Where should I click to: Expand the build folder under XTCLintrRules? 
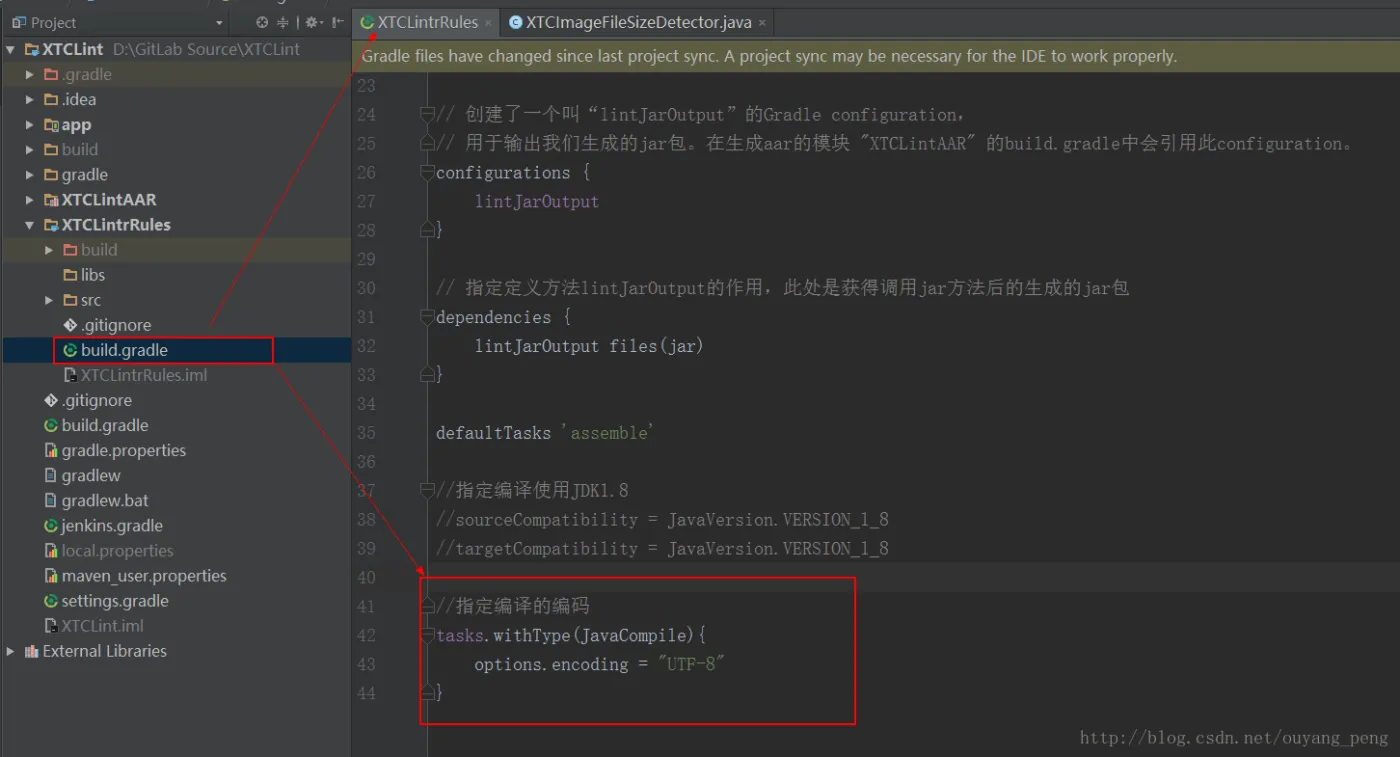pos(49,250)
